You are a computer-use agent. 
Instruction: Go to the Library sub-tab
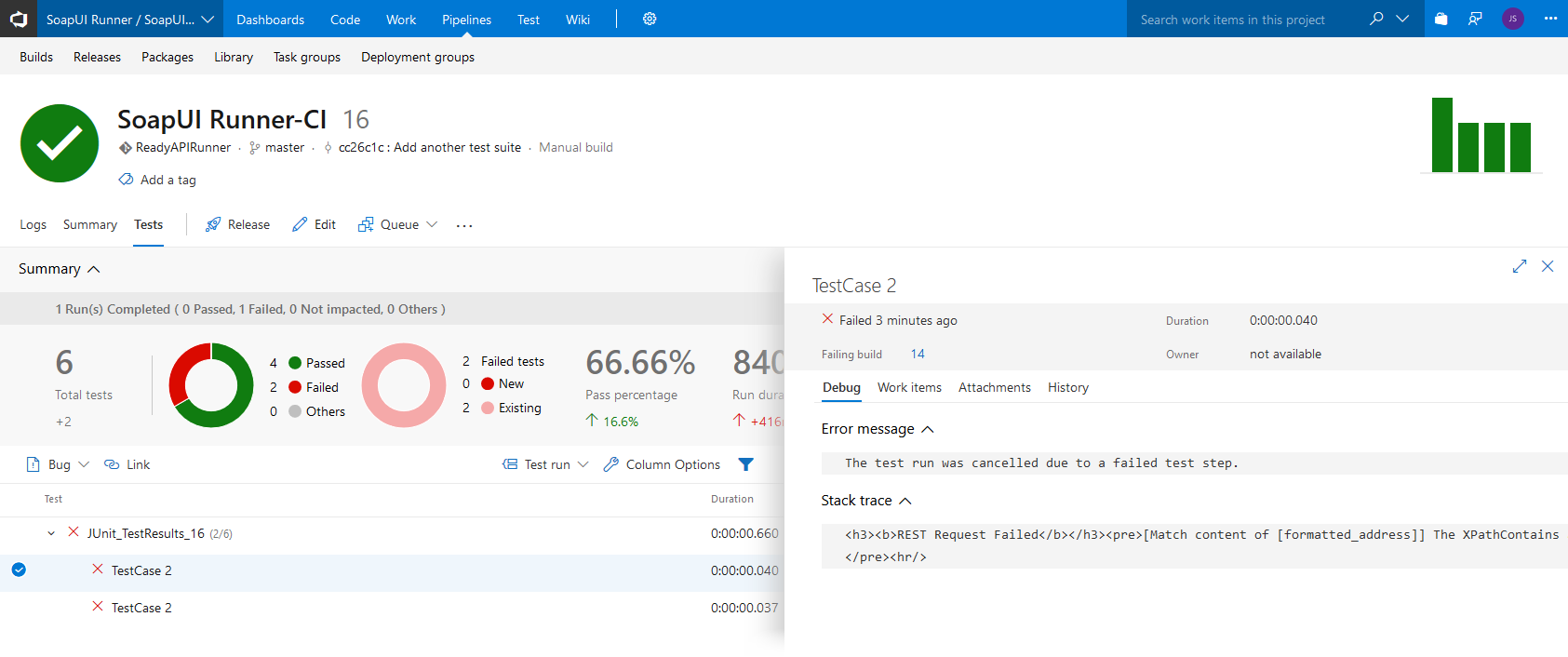234,57
